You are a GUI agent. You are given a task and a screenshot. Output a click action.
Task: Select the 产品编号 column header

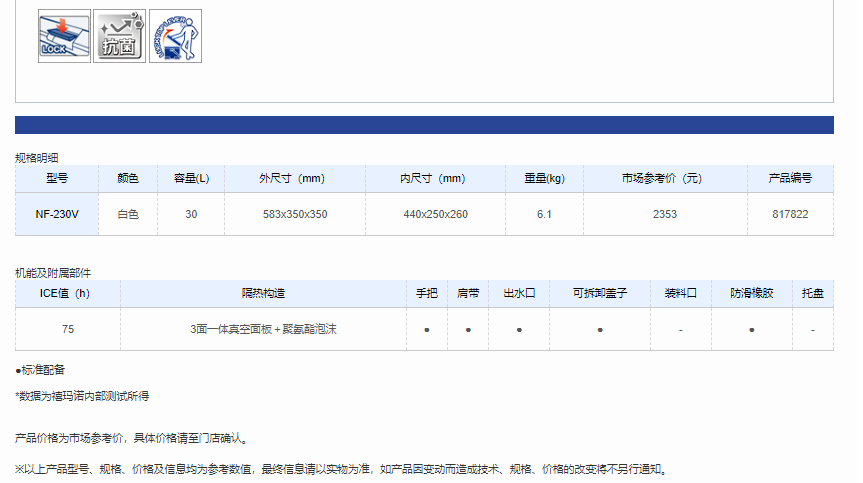[x=790, y=178]
